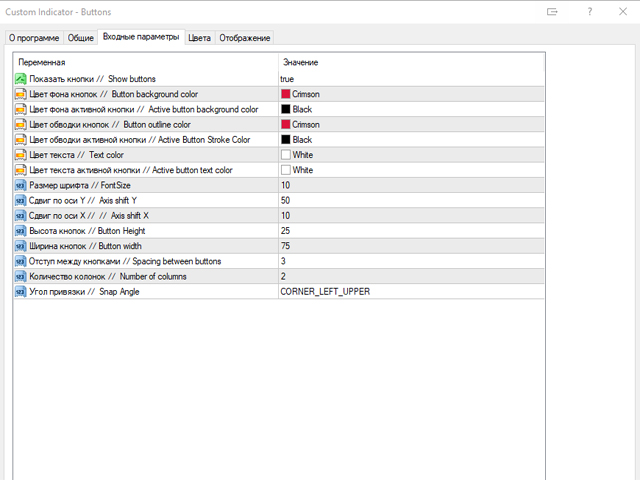Click the Crimson text in Button outline color row

pos(306,124)
